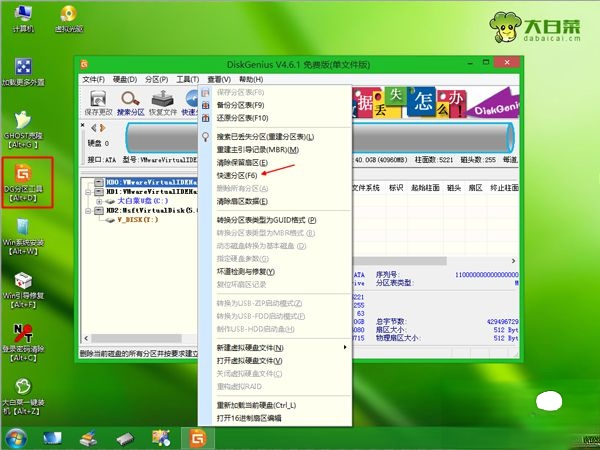Screen dimensions: 600x450
Task: Choose 备份分区表(F9) menu entry
Action: point(275,105)
